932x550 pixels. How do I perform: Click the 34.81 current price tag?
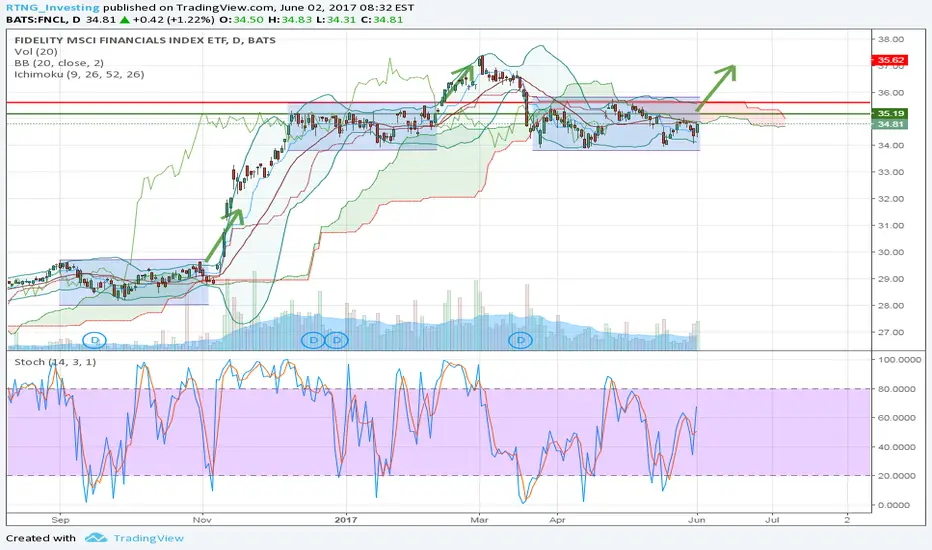[x=889, y=124]
